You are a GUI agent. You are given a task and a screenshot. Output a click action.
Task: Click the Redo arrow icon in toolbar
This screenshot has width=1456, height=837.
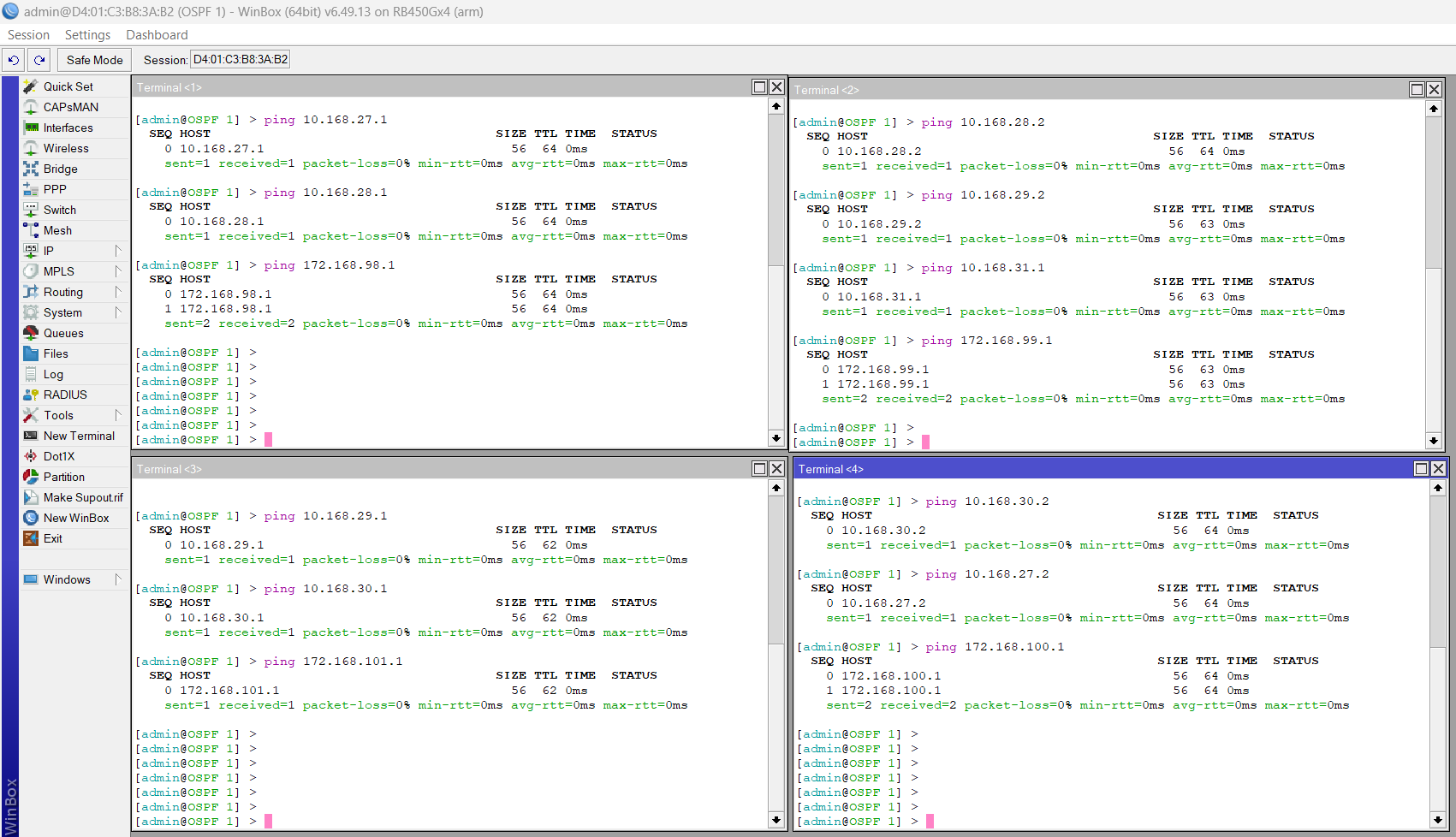click(39, 60)
